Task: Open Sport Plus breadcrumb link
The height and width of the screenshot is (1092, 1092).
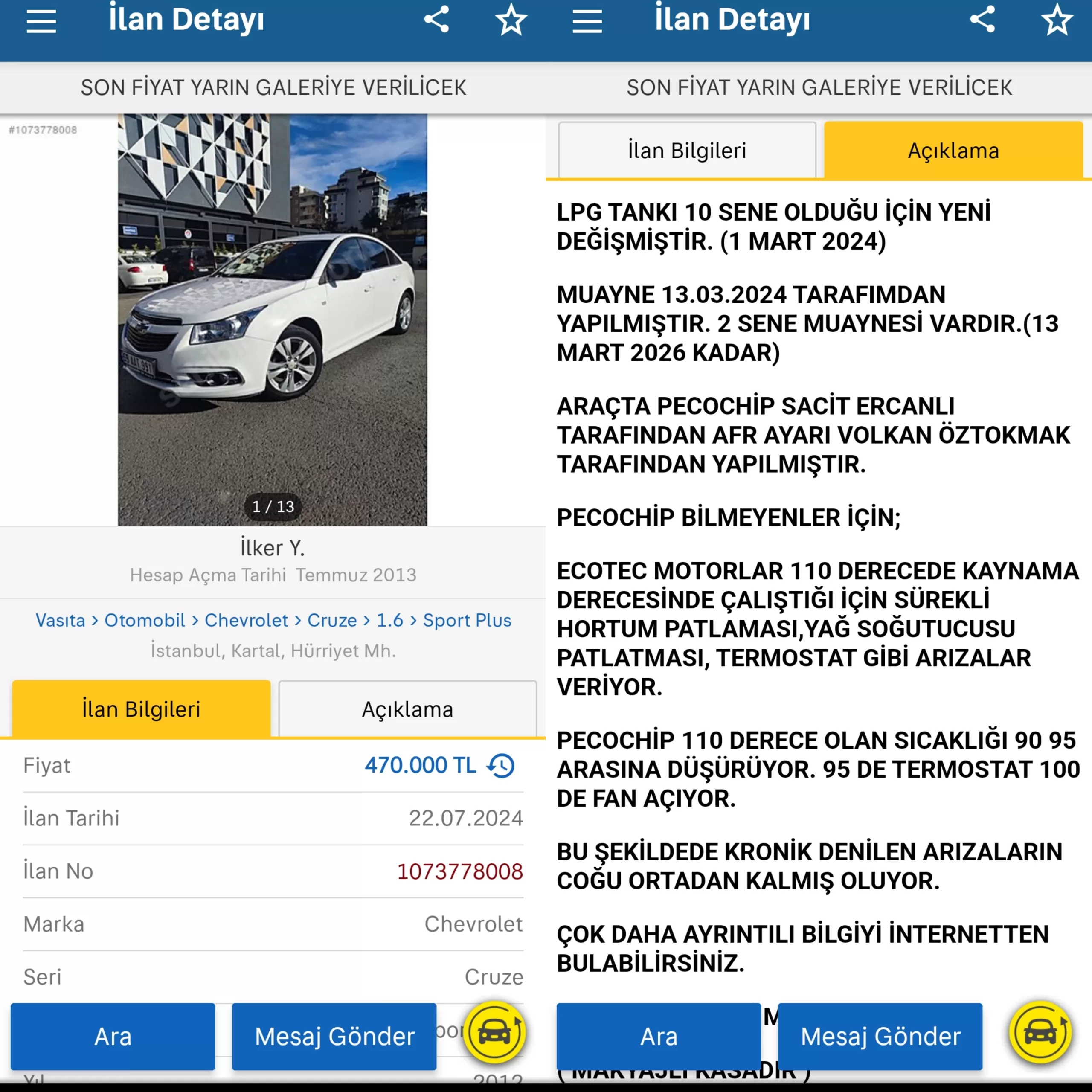Action: [x=468, y=620]
